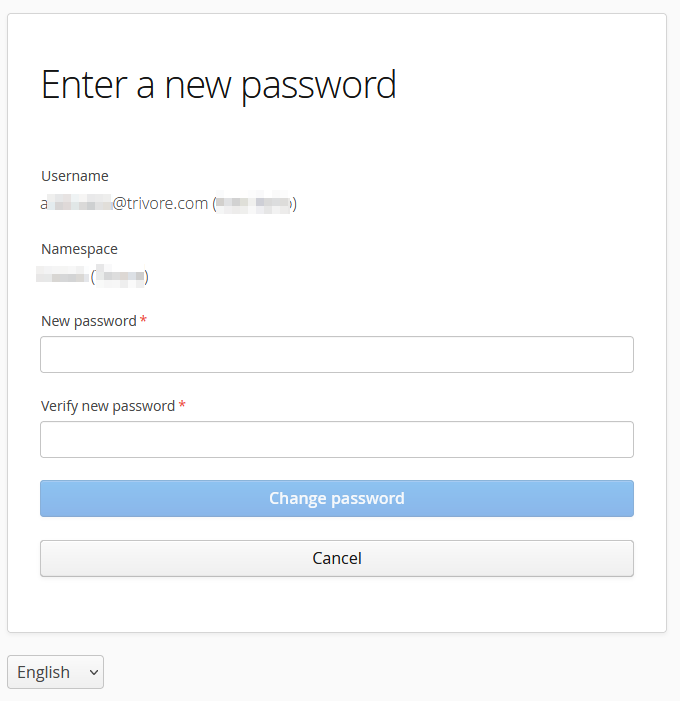
Task: Click the red asterisk beside Verify new password
Action: pyautogui.click(x=182, y=406)
